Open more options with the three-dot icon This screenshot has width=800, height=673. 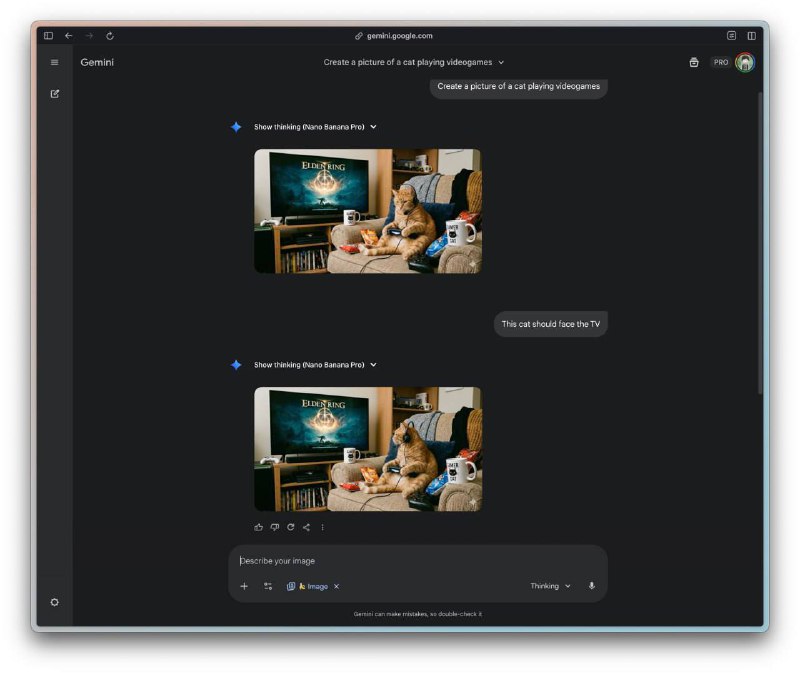point(324,527)
